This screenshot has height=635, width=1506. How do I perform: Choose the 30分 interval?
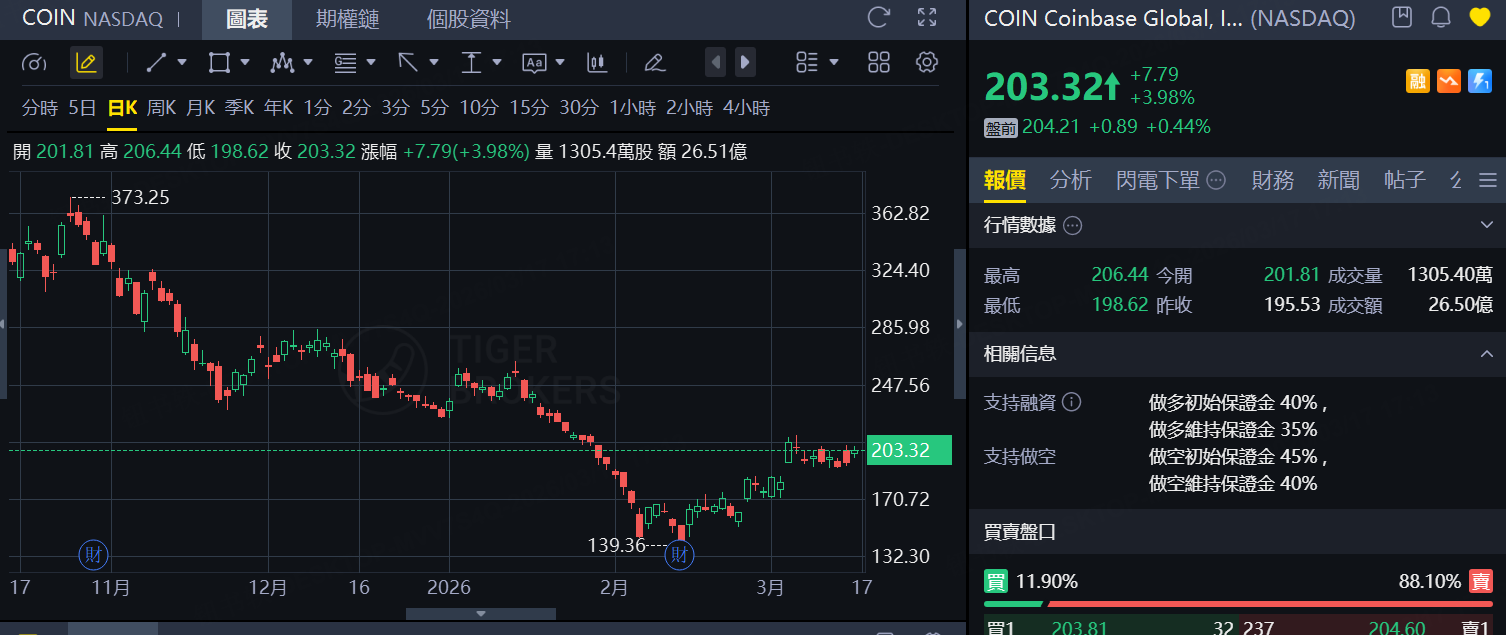click(x=579, y=107)
